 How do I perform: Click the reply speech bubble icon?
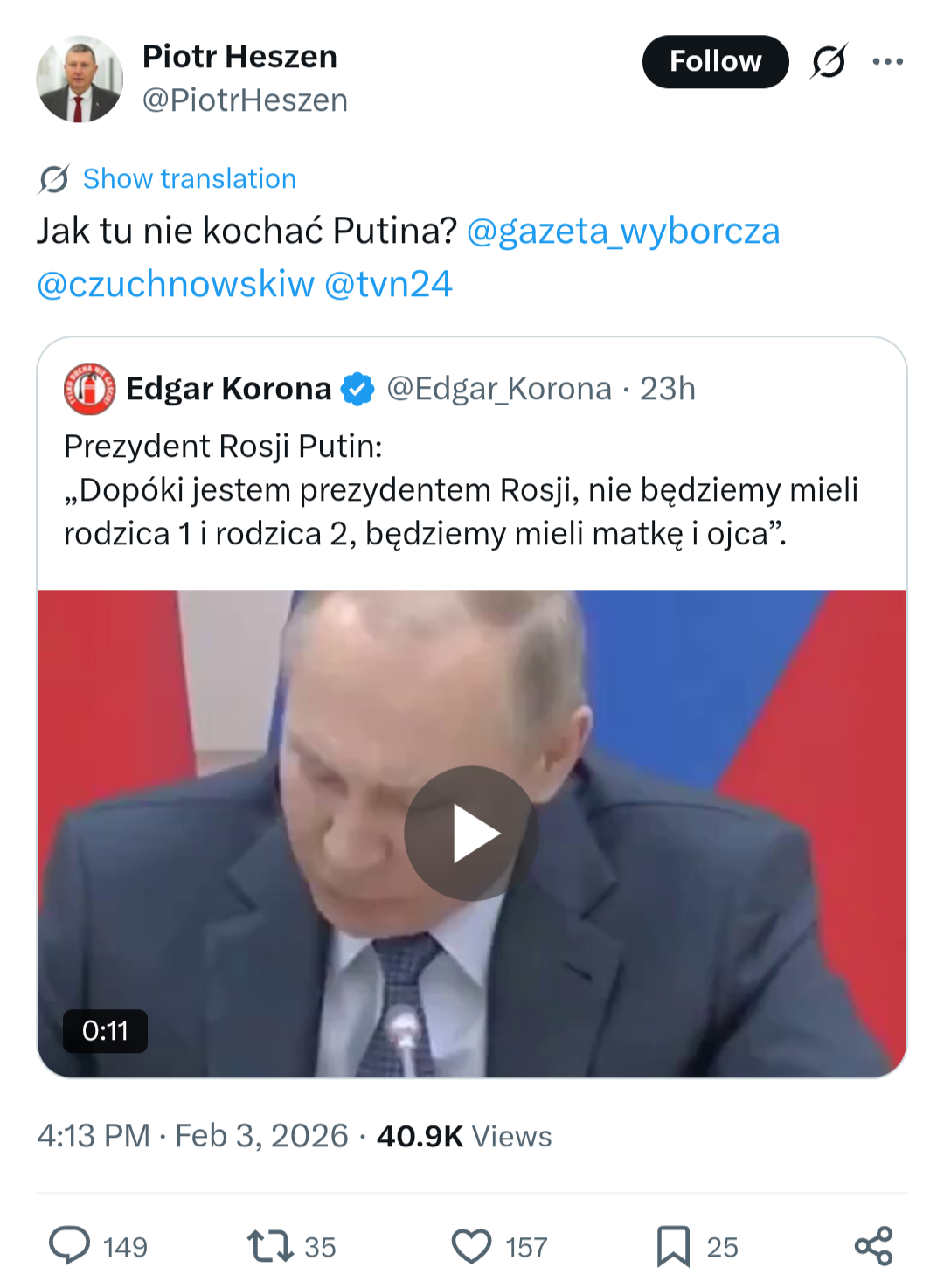click(x=70, y=1246)
